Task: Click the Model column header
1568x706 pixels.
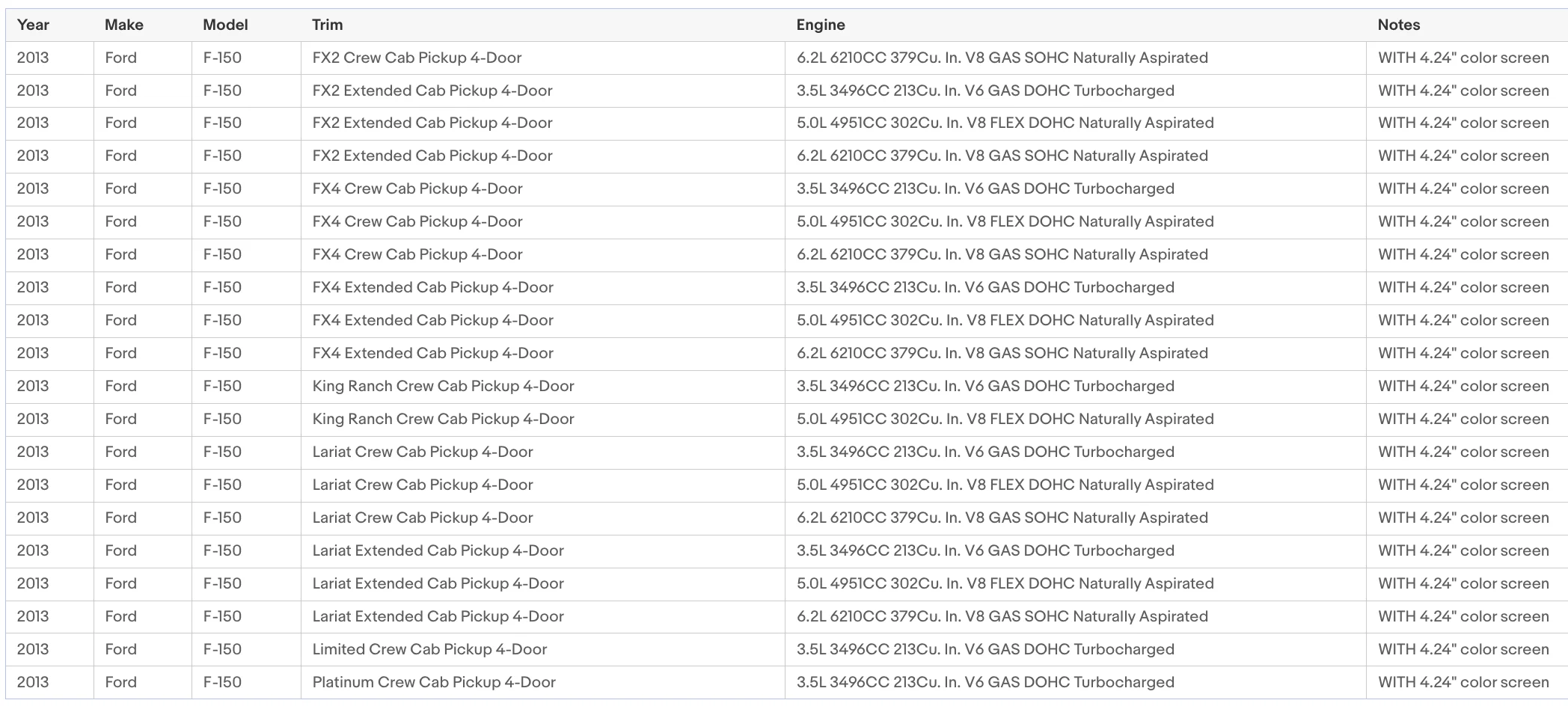Action: point(225,25)
